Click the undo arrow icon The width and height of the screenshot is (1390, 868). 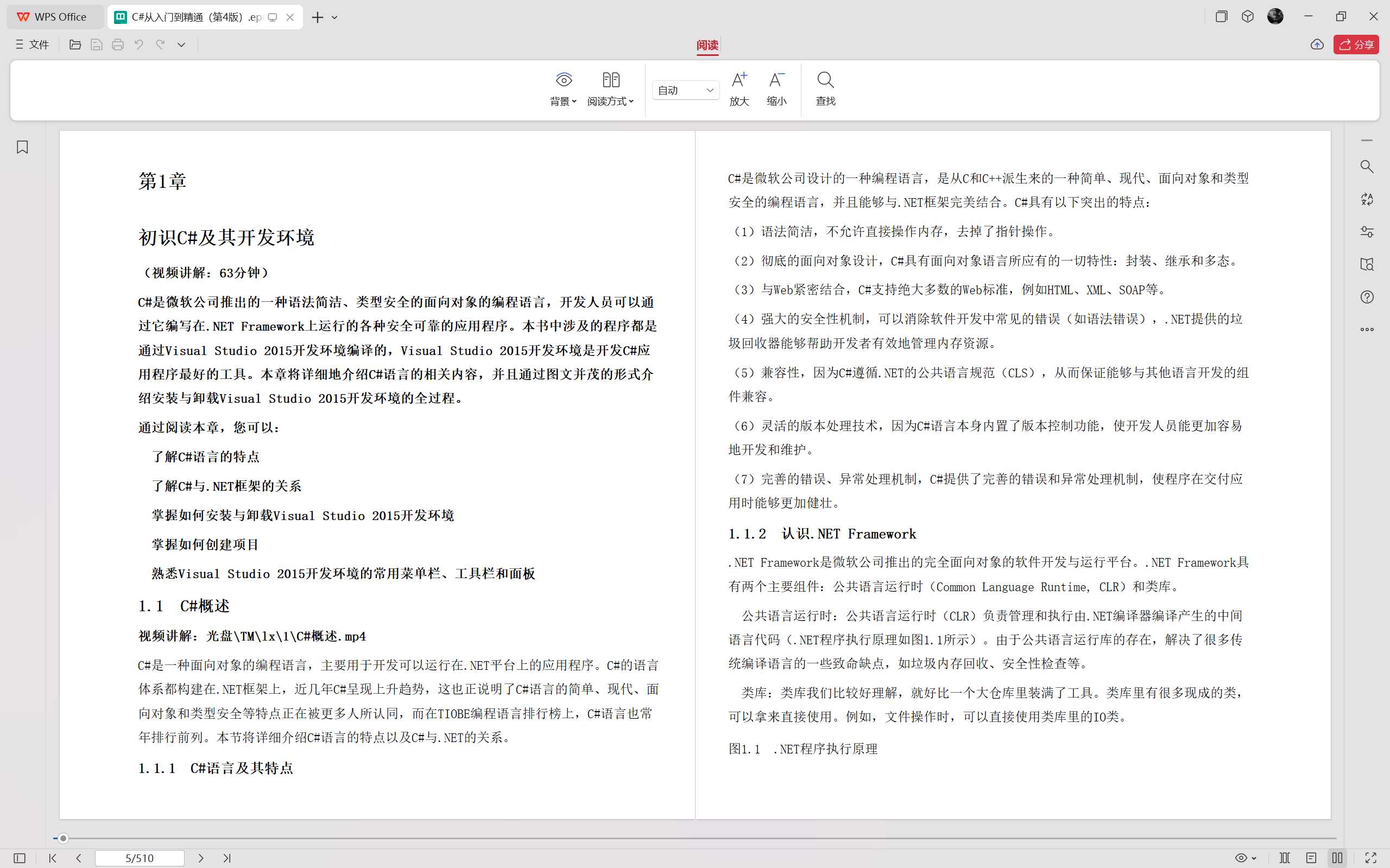pos(139,44)
